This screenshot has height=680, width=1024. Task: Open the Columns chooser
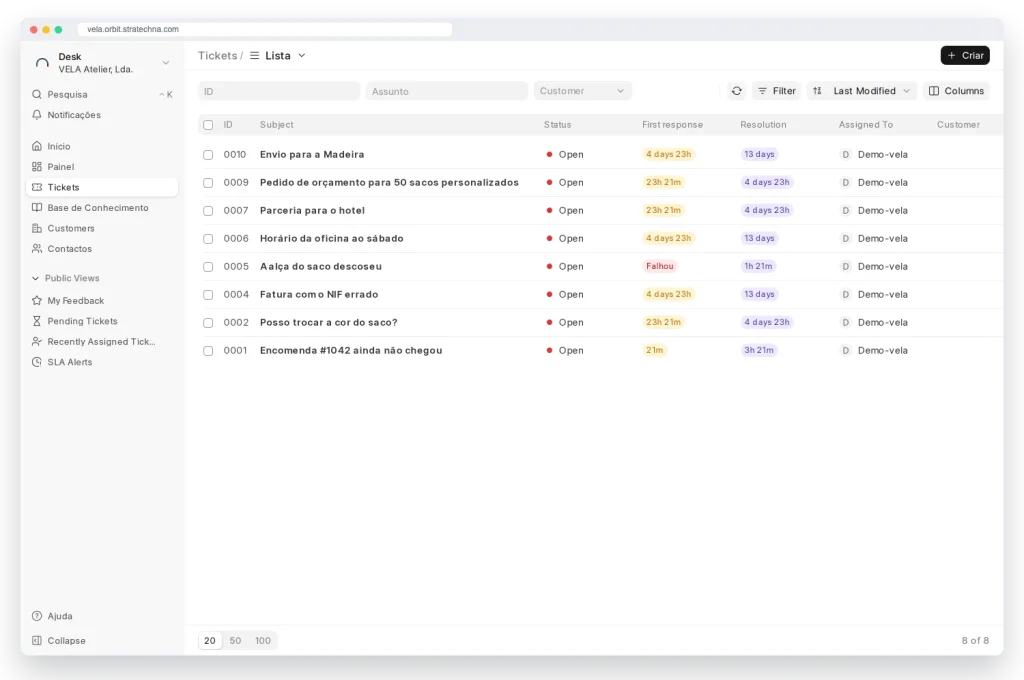tap(956, 91)
